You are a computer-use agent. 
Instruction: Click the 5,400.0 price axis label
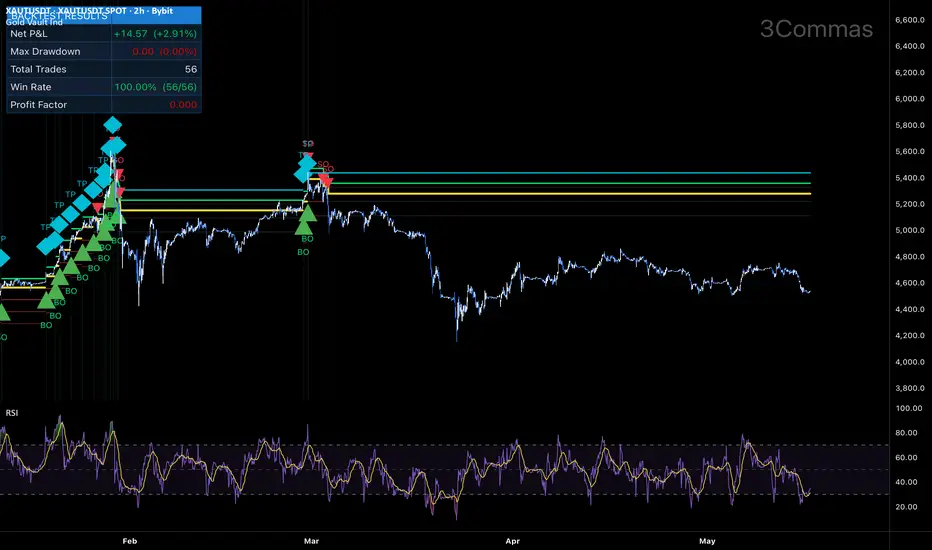coord(910,178)
